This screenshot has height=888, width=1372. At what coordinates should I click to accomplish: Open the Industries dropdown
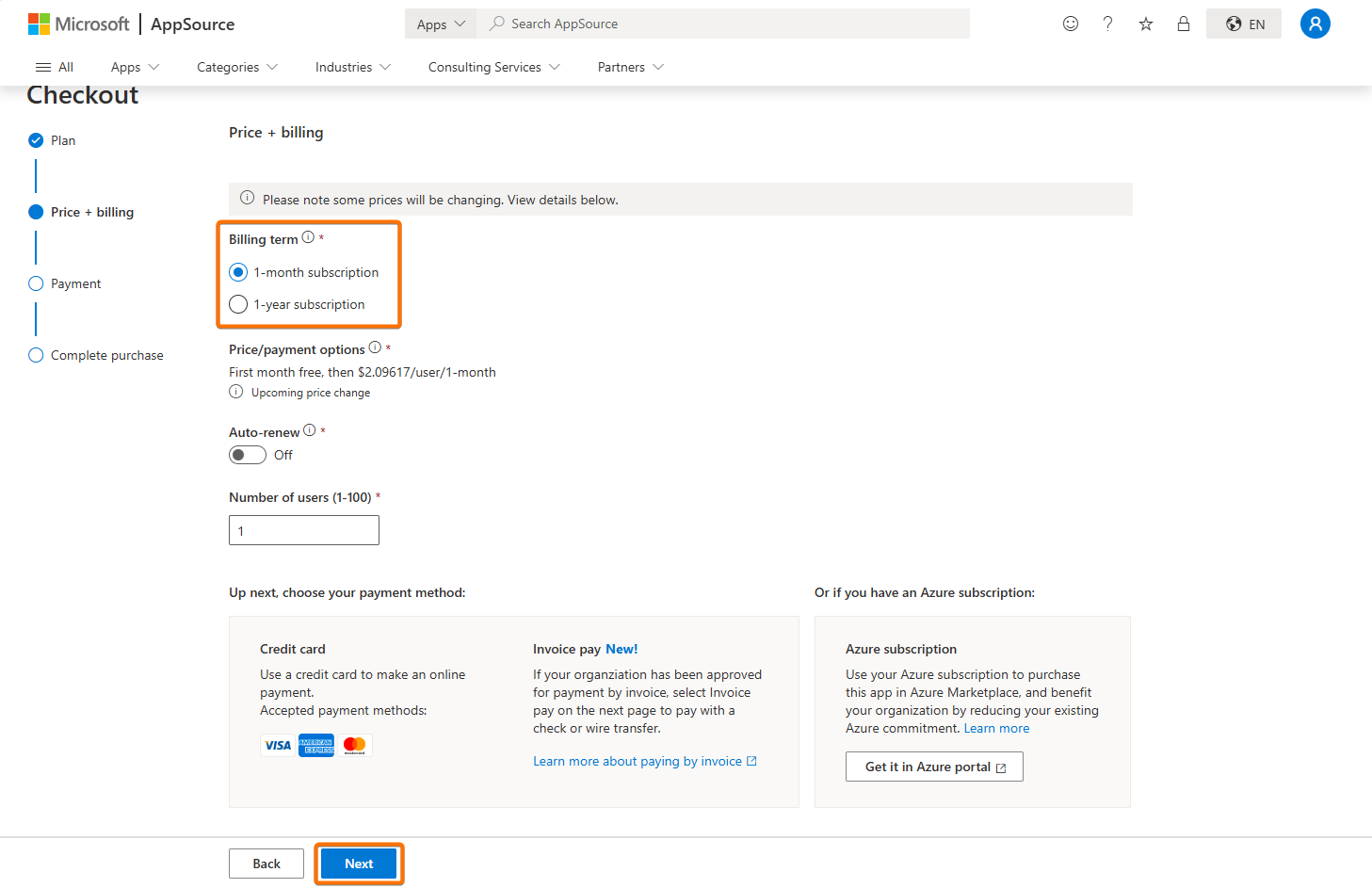(352, 67)
